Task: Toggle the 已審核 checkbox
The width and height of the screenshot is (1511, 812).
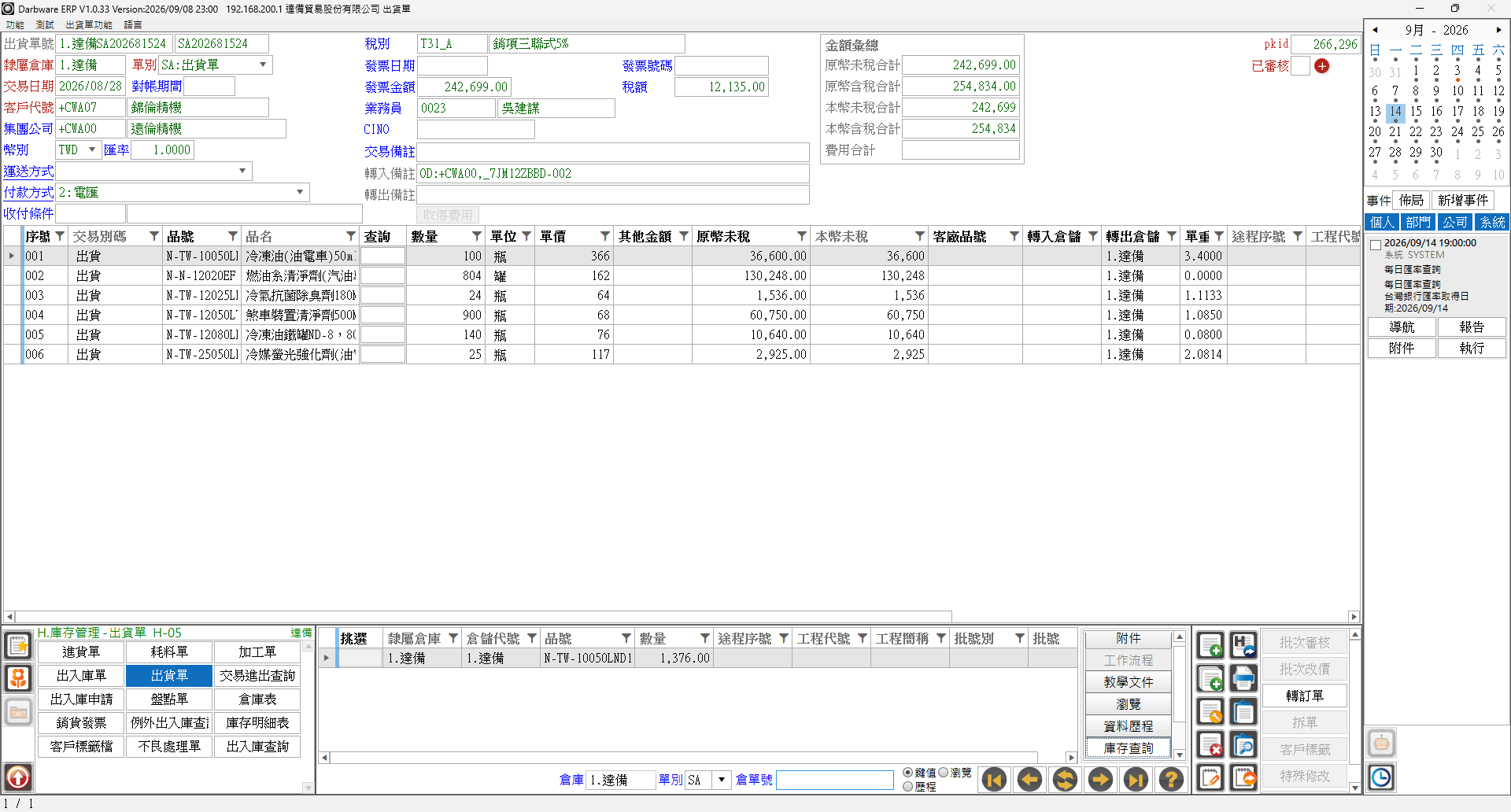Action: pyautogui.click(x=1301, y=66)
